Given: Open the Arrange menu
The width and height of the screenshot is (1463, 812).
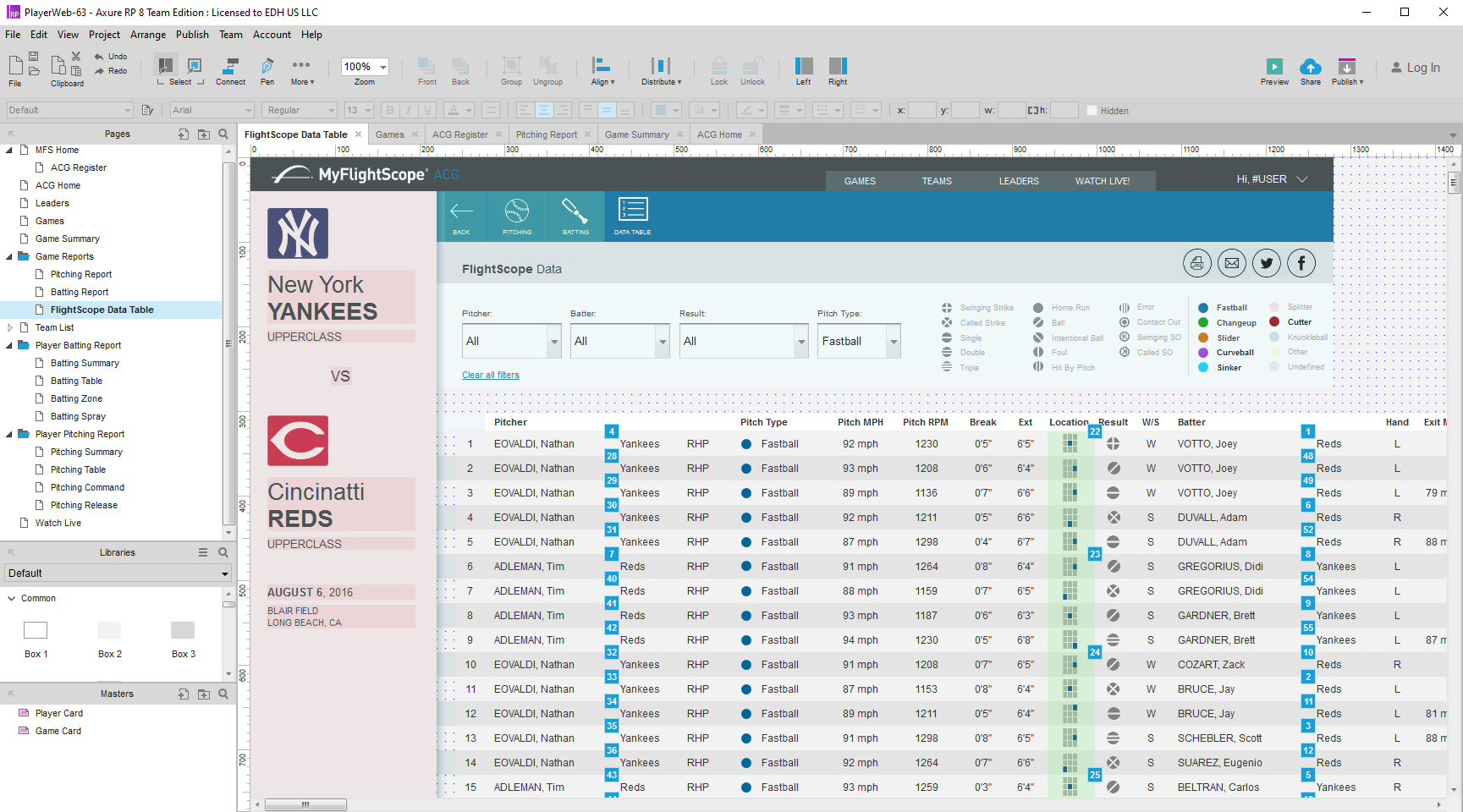Looking at the screenshot, I should coord(148,35).
